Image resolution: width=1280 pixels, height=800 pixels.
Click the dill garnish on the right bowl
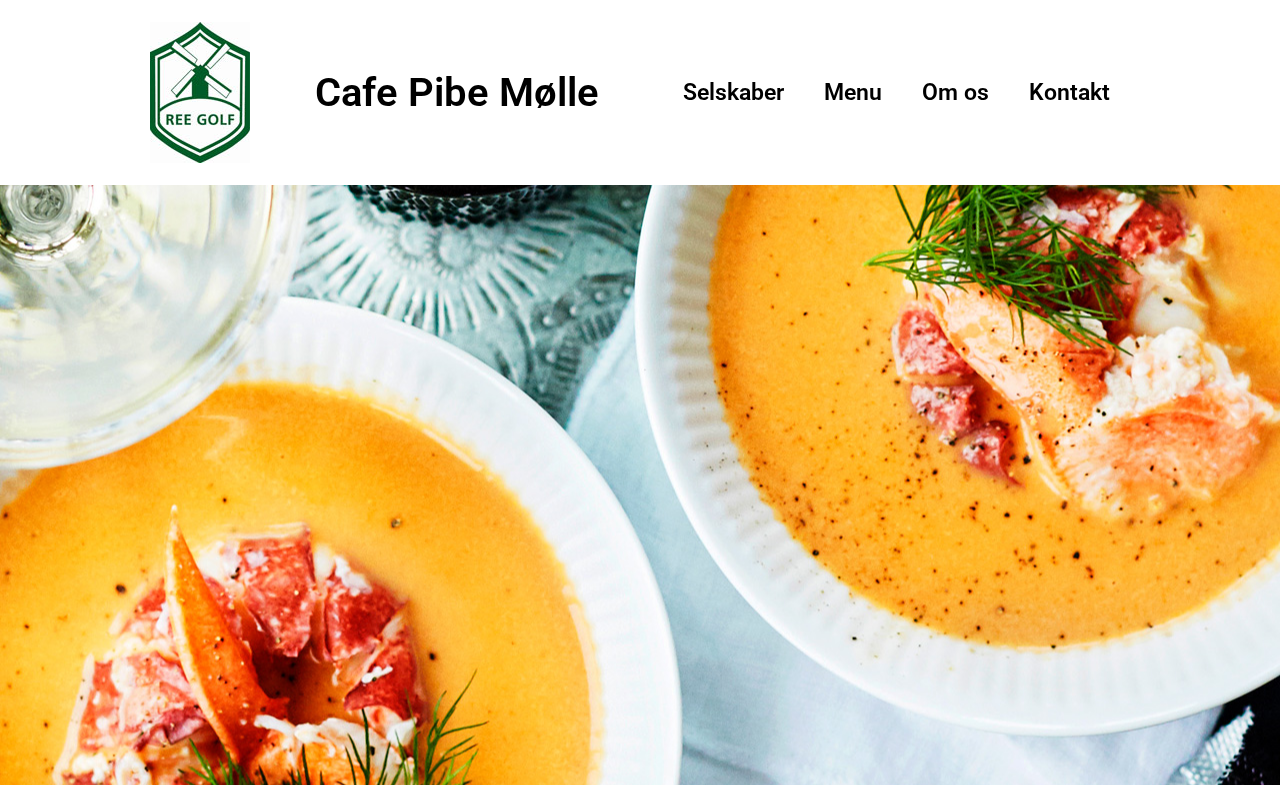tap(1010, 255)
